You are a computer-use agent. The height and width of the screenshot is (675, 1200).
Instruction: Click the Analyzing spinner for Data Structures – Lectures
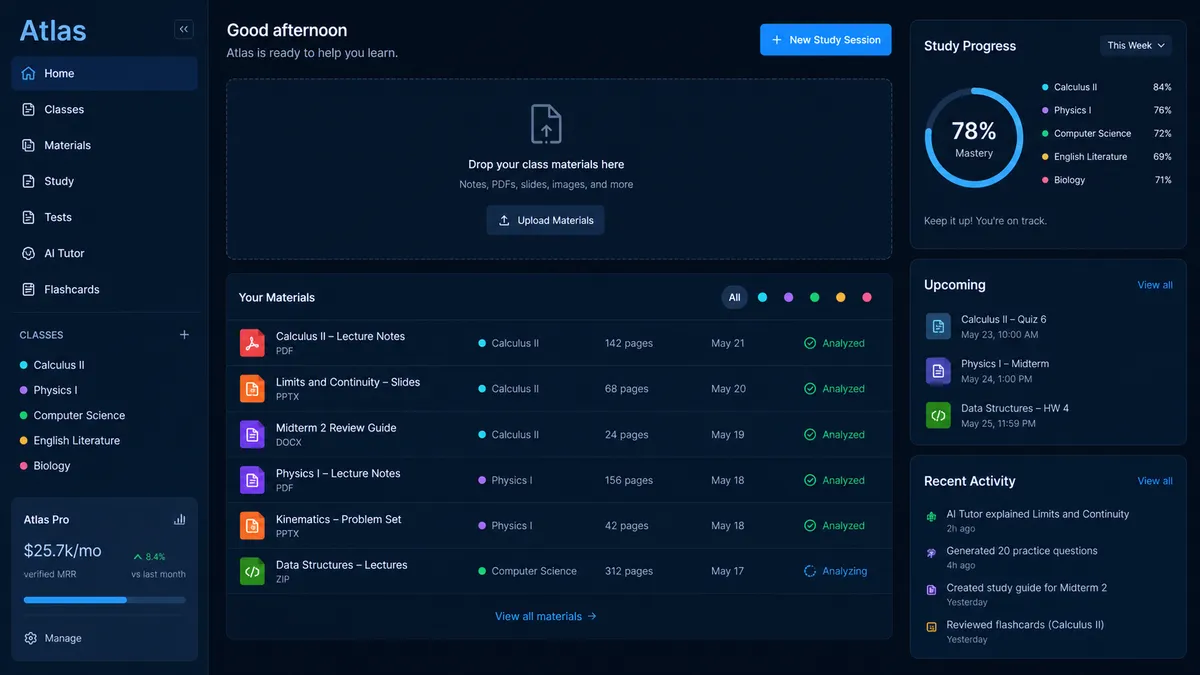tap(810, 571)
